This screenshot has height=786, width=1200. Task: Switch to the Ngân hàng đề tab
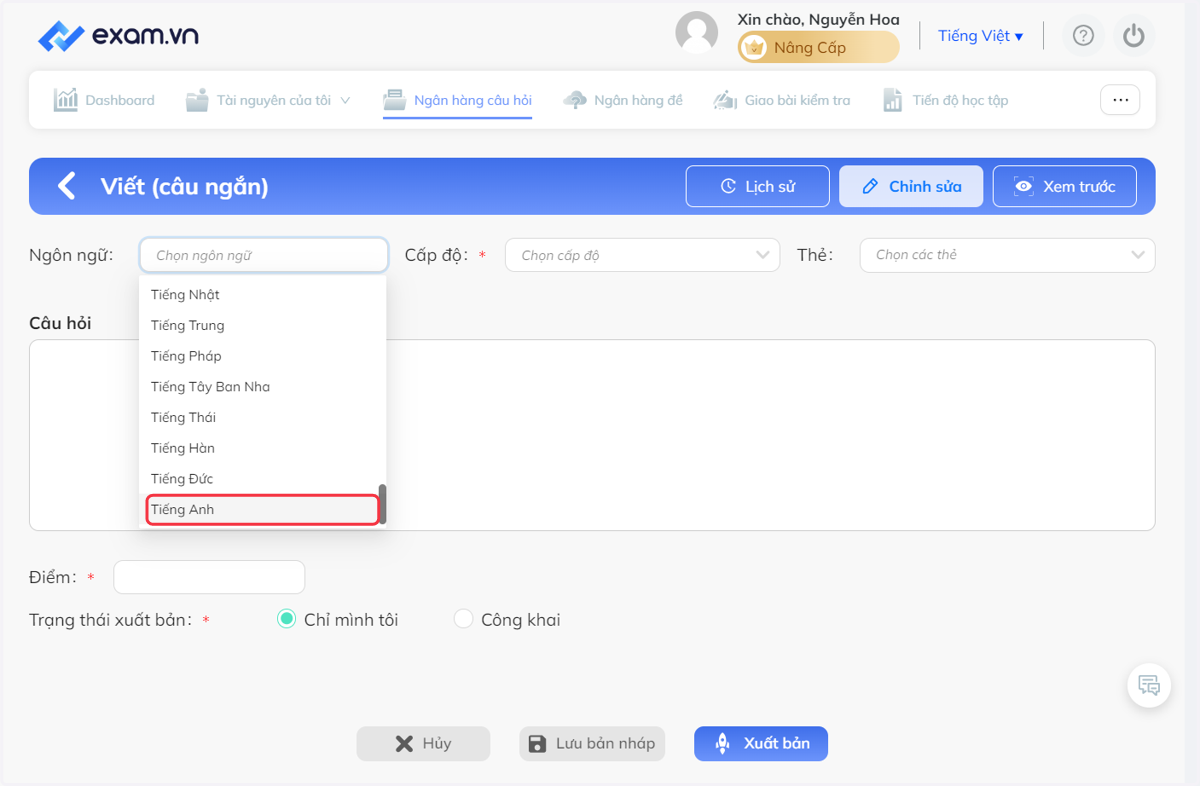click(623, 100)
